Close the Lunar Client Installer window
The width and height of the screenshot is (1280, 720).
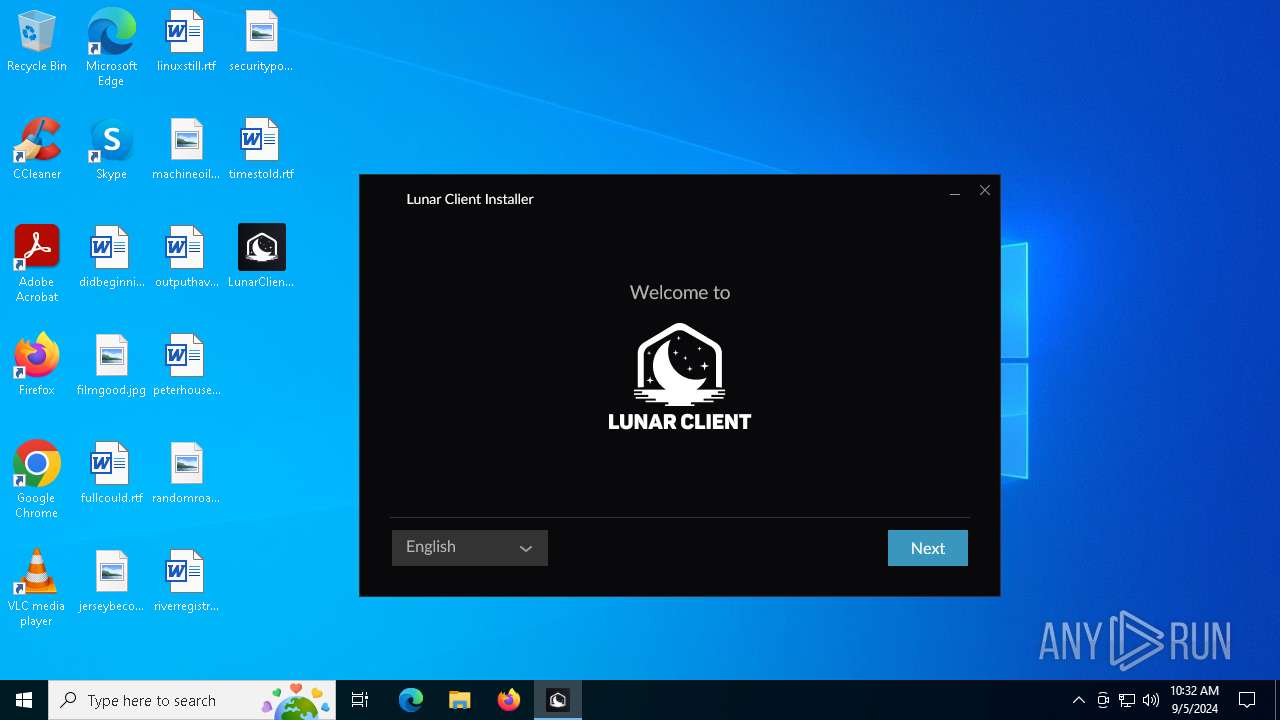[x=985, y=190]
